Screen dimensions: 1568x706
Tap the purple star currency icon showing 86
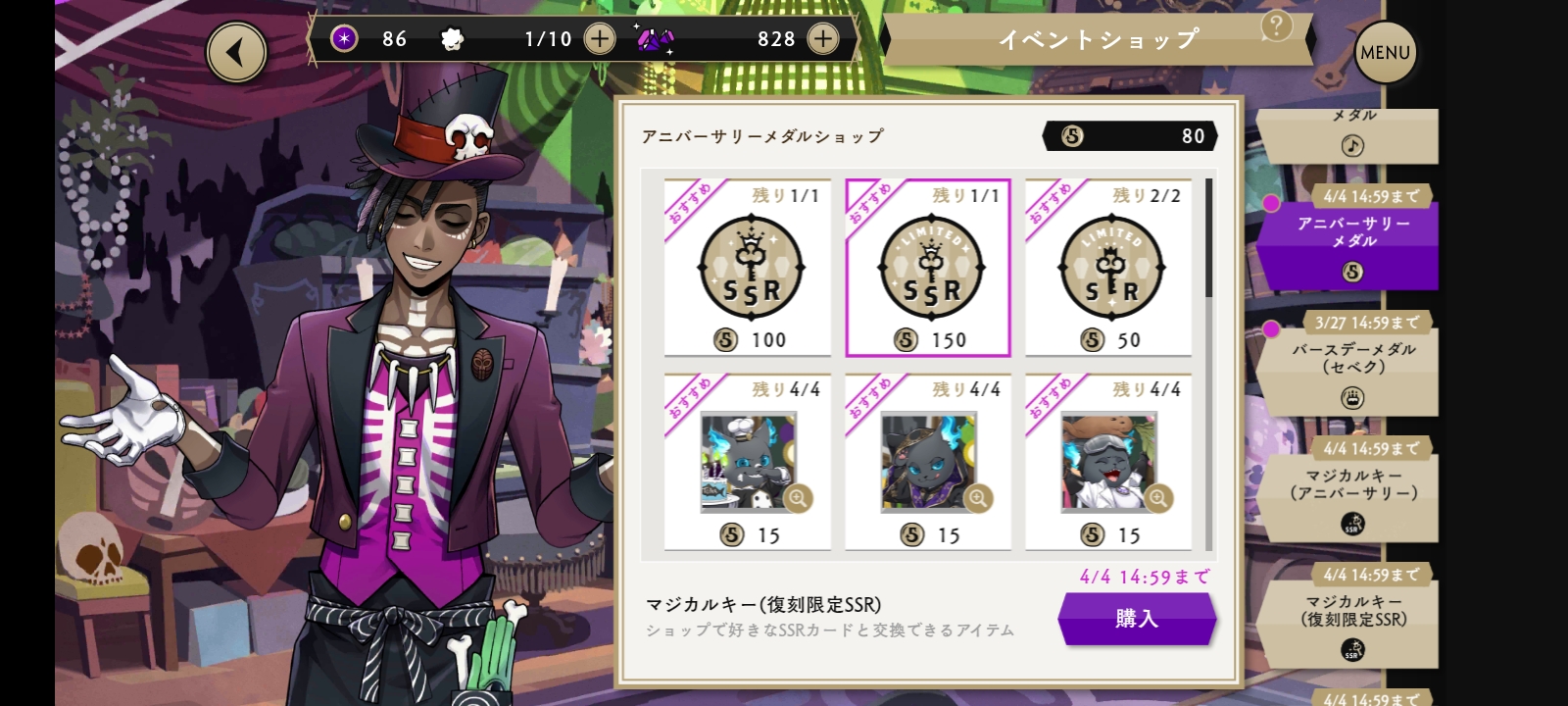(x=343, y=39)
